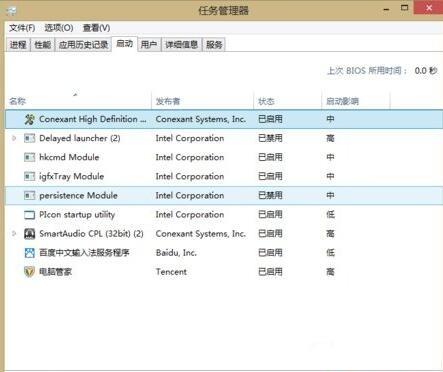Click the Tencent publisher cell
This screenshot has width=443, height=372.
point(171,272)
